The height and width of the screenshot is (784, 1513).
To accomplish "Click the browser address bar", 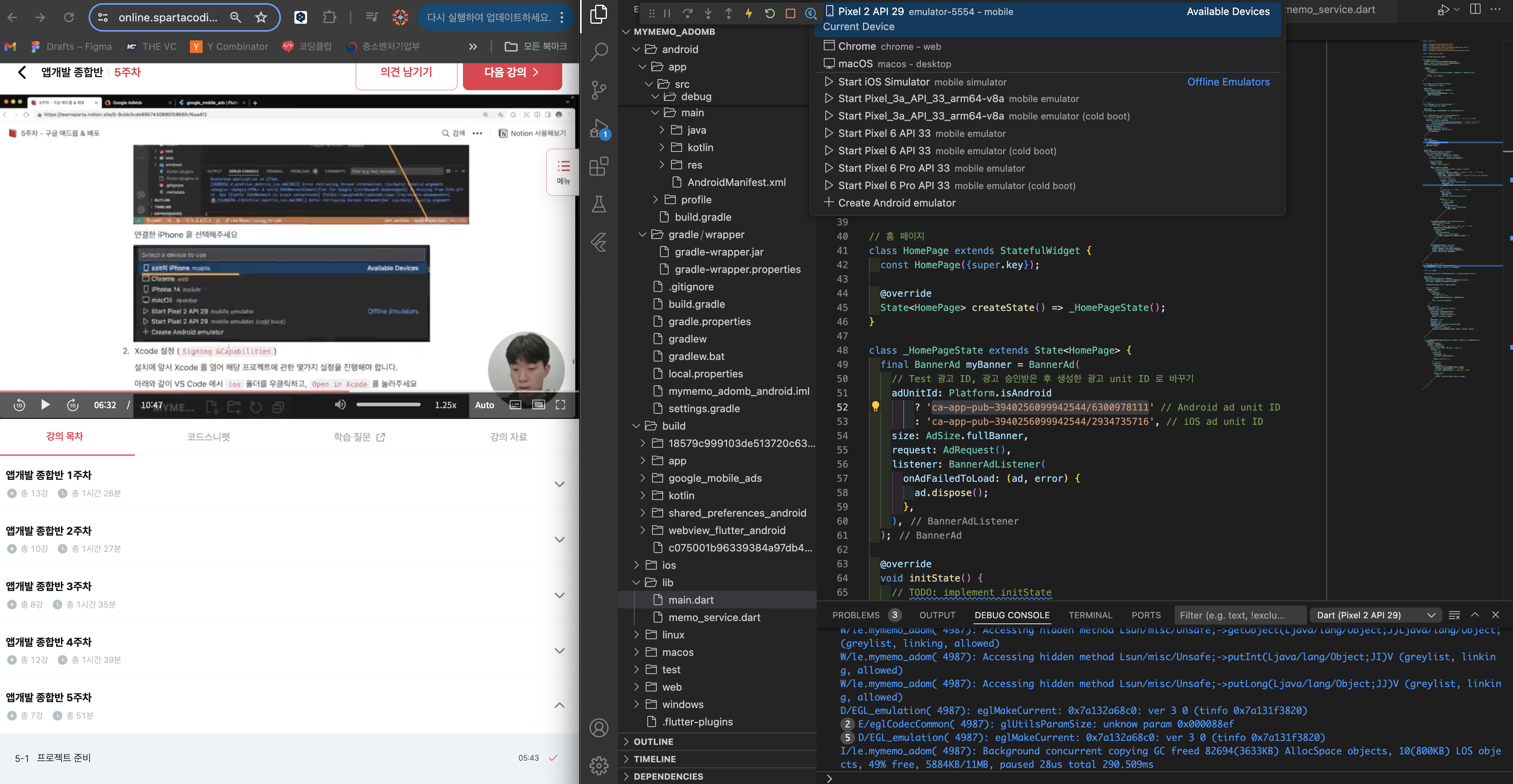I will [x=167, y=17].
